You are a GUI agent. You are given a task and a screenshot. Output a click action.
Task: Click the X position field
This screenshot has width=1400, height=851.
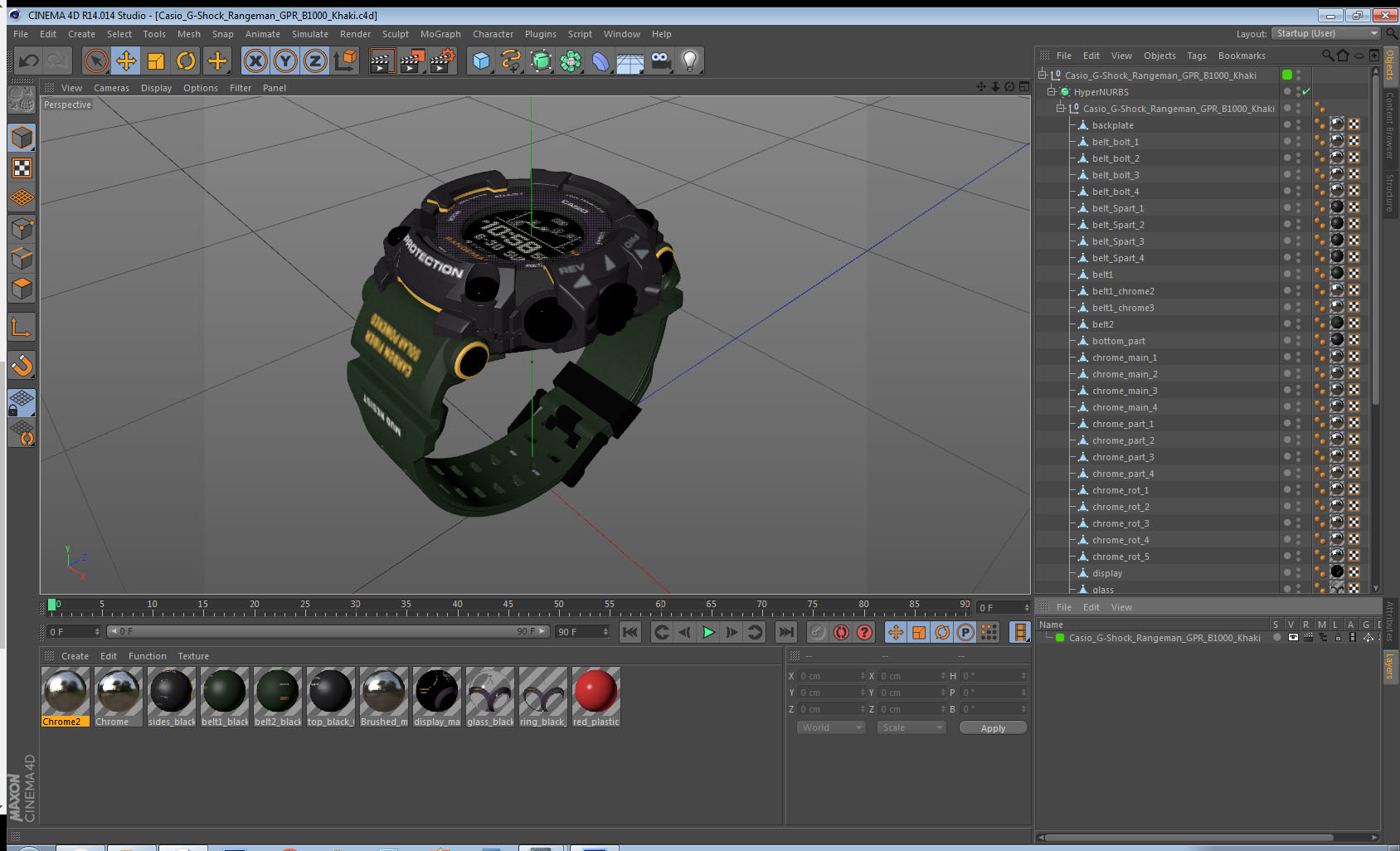click(831, 676)
